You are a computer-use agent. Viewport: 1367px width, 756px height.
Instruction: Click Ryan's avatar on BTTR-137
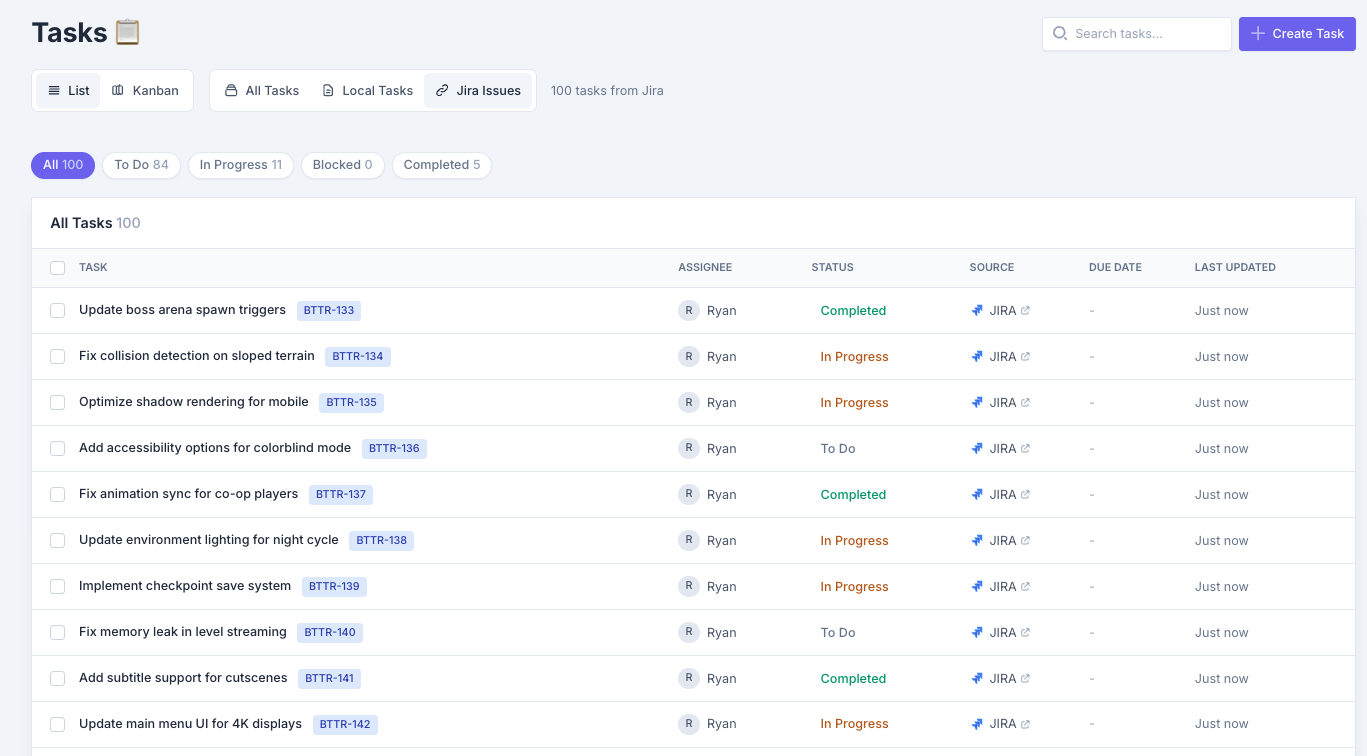tap(688, 494)
